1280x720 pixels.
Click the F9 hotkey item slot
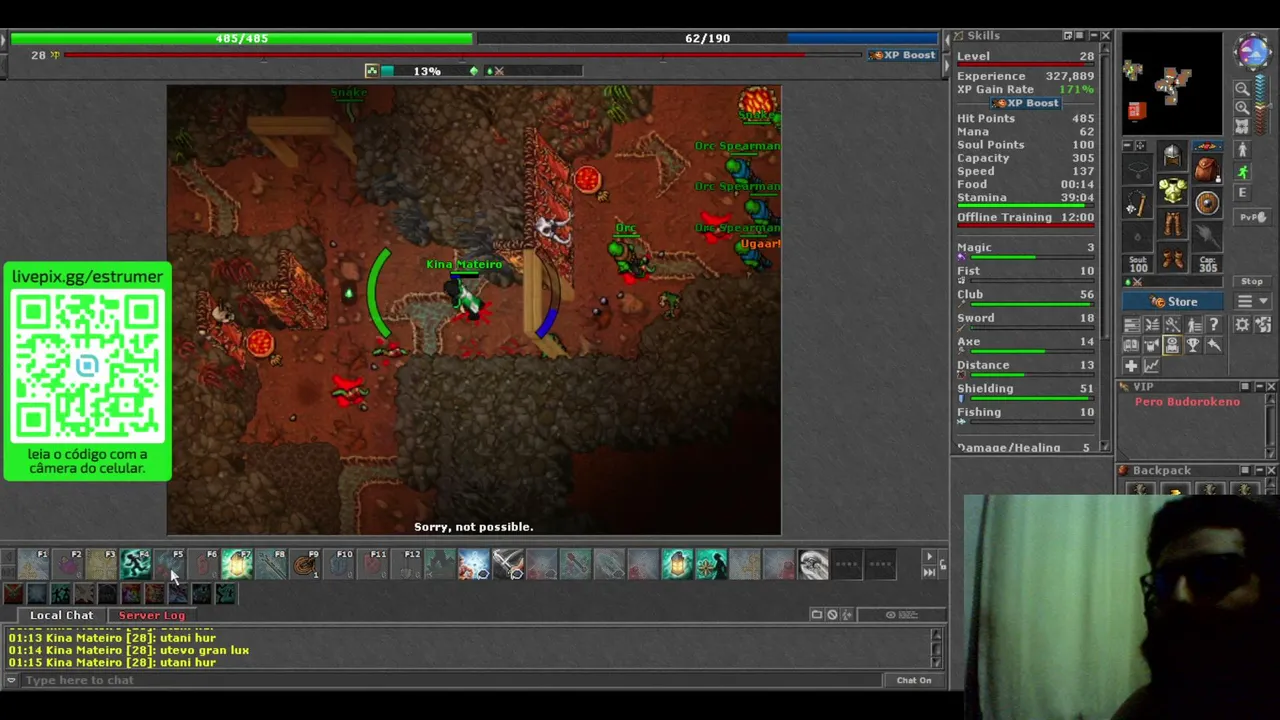coord(305,565)
